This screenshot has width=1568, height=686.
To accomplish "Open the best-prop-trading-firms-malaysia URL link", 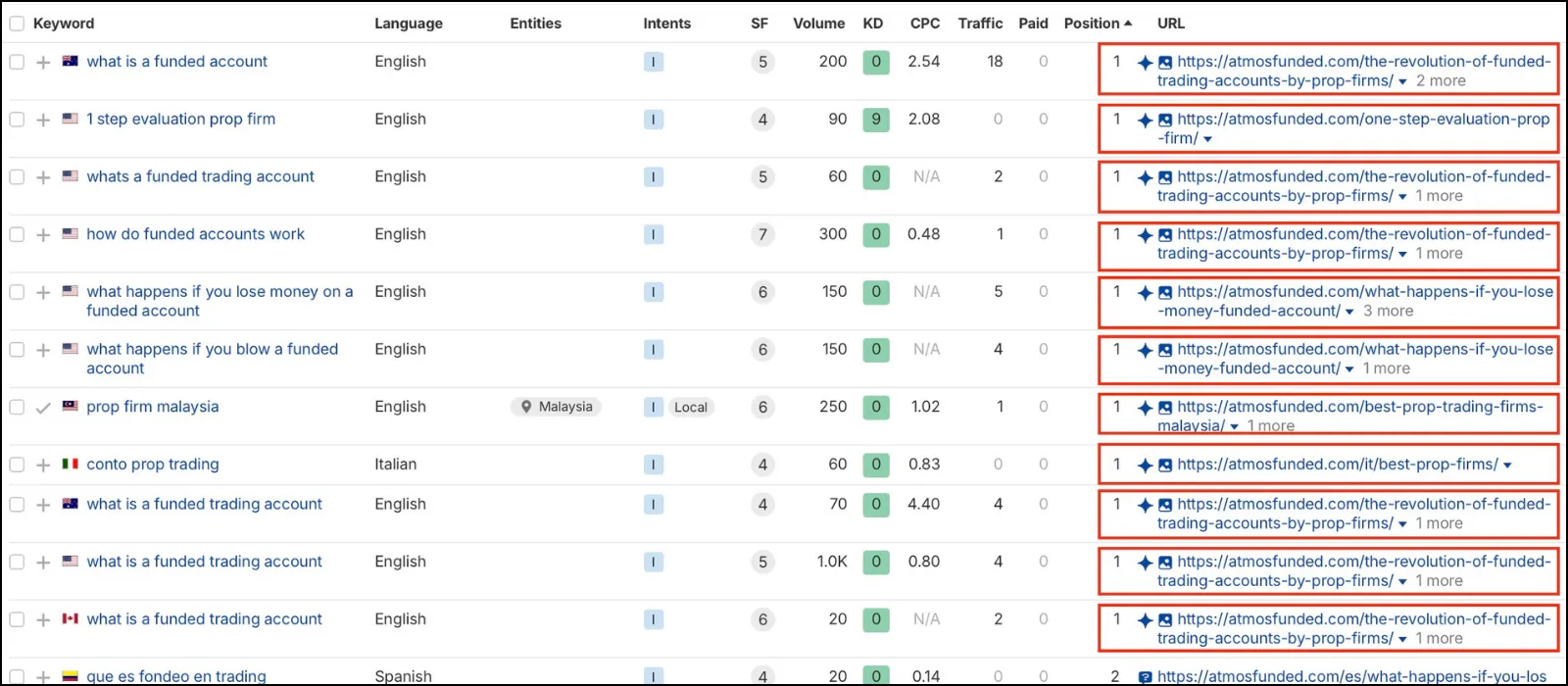I will tap(1351, 416).
